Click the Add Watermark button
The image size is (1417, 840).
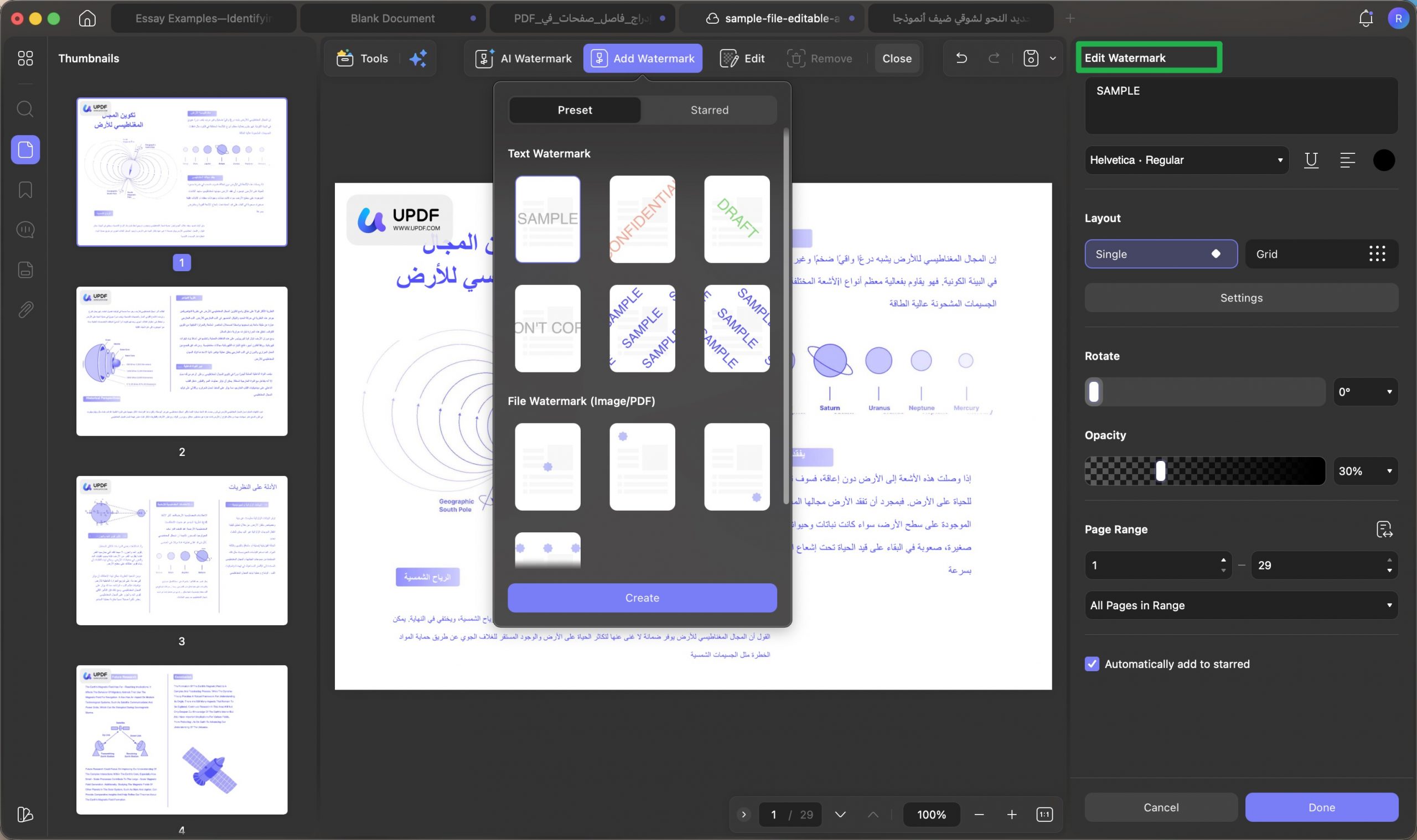[643, 58]
